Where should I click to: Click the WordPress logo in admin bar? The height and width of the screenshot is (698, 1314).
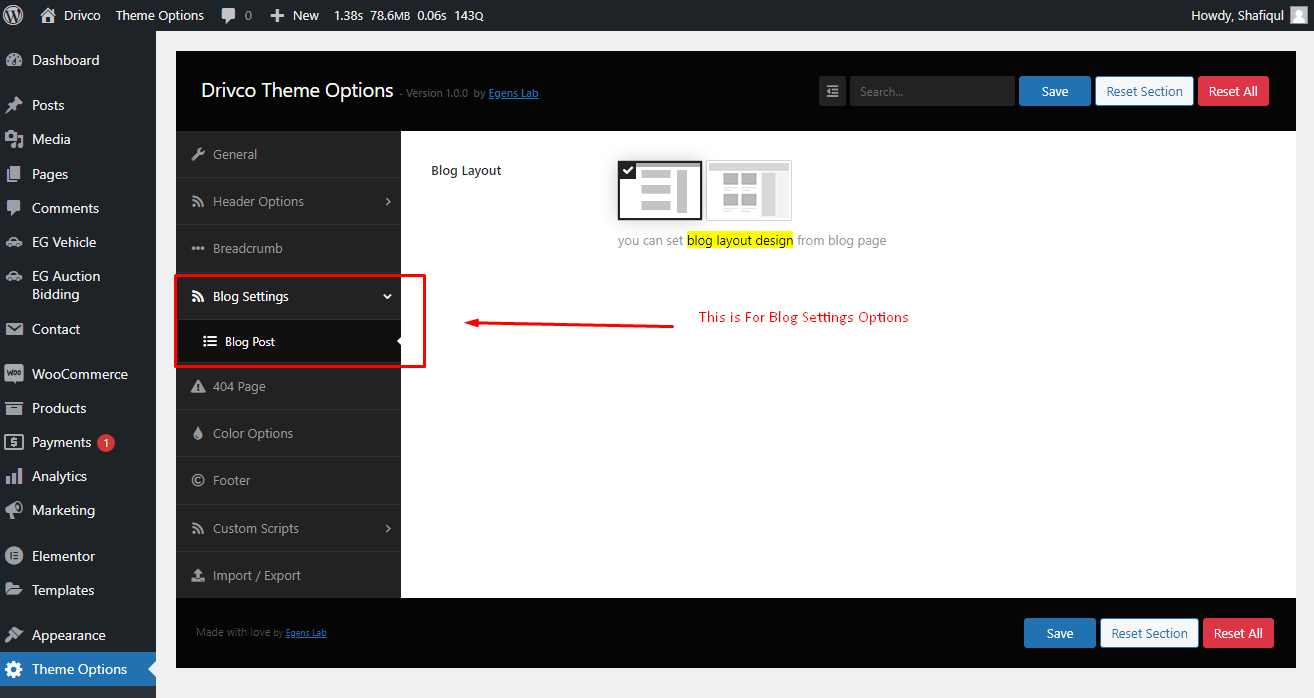(14, 15)
